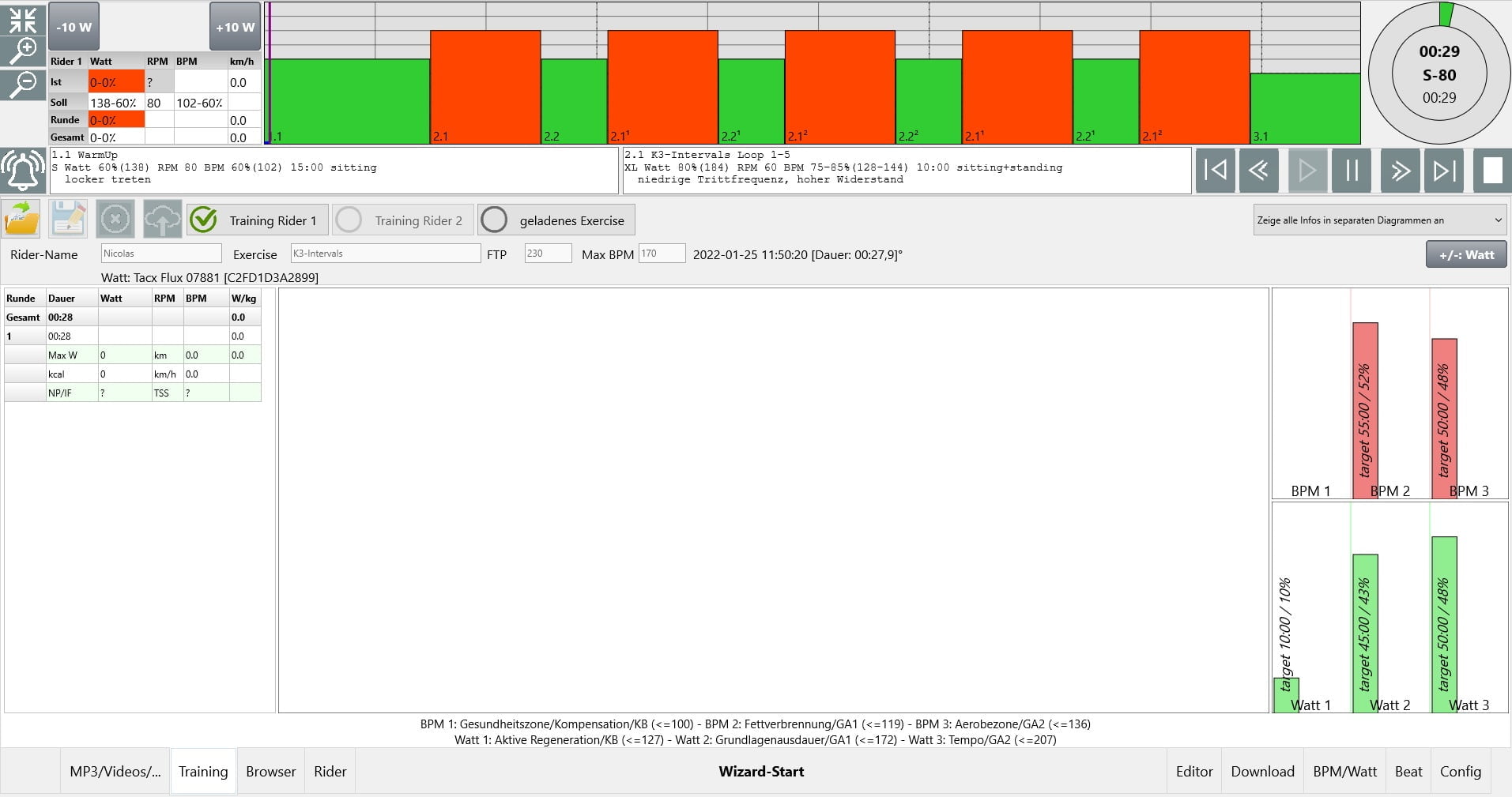The width and height of the screenshot is (1512, 797).
Task: Click the Exercise name field
Action: [386, 254]
